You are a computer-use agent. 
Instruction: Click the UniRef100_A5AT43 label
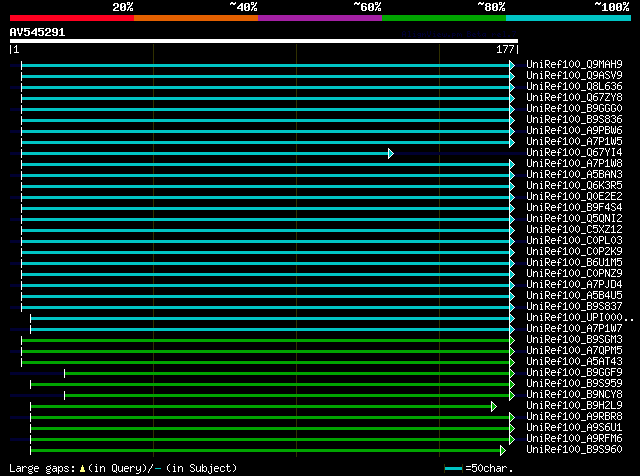click(x=574, y=362)
